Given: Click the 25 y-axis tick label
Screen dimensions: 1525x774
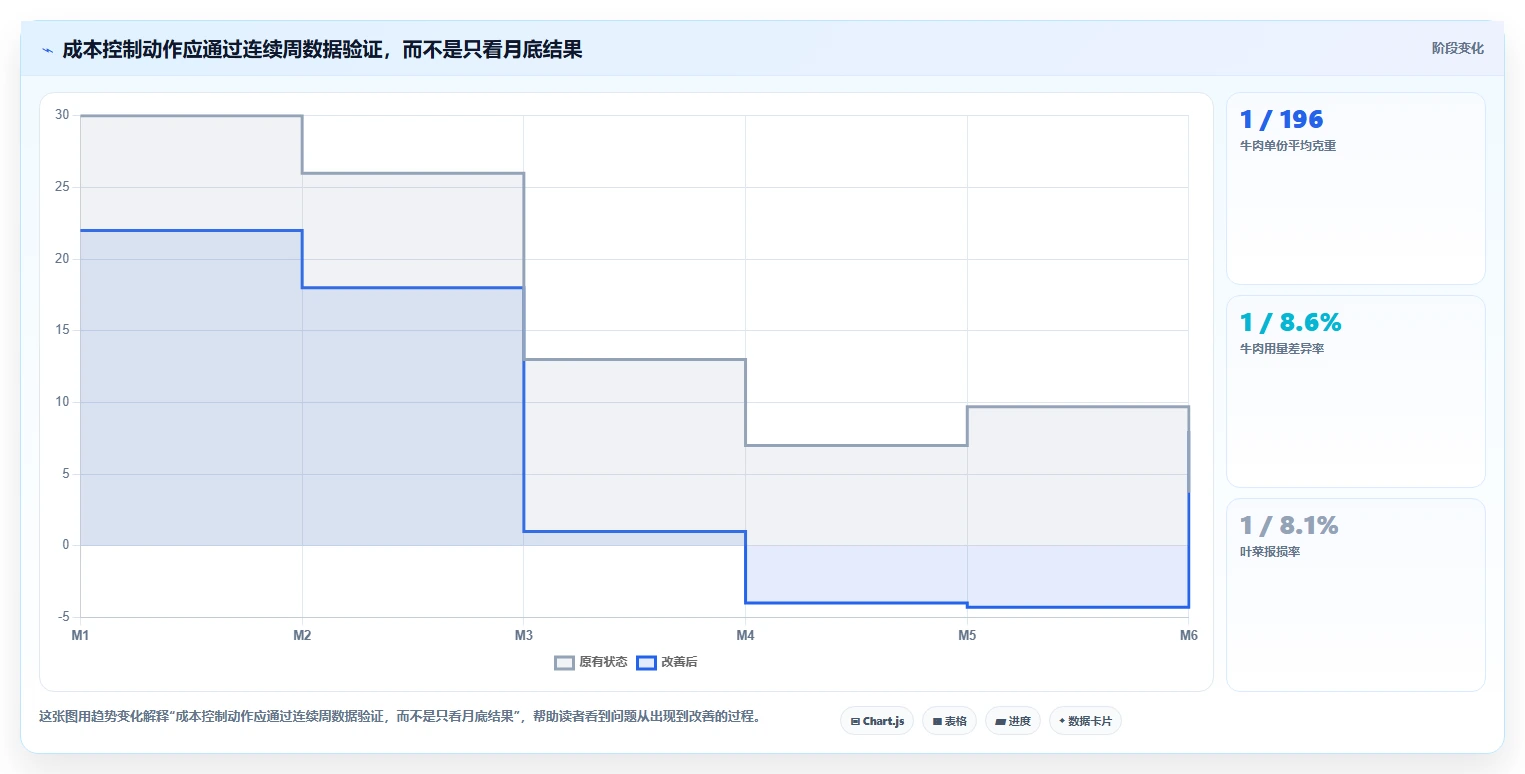Looking at the screenshot, I should tap(62, 187).
